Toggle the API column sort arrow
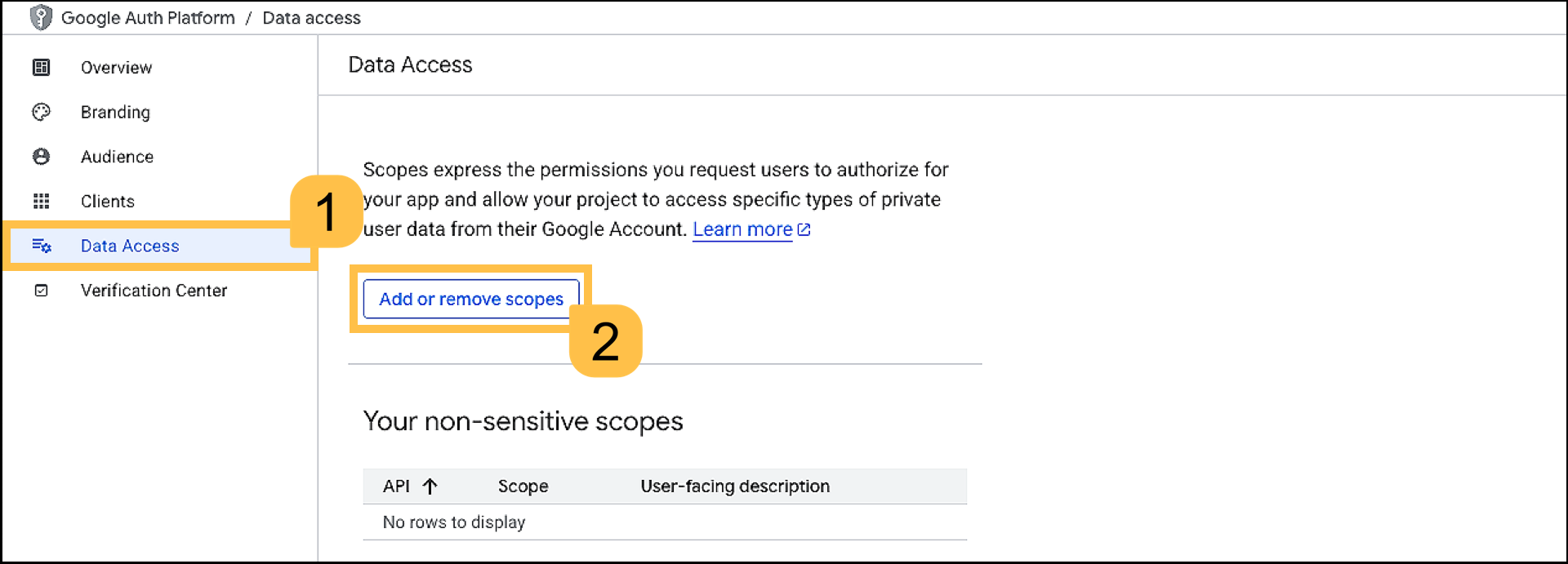The image size is (1568, 564). [430, 486]
